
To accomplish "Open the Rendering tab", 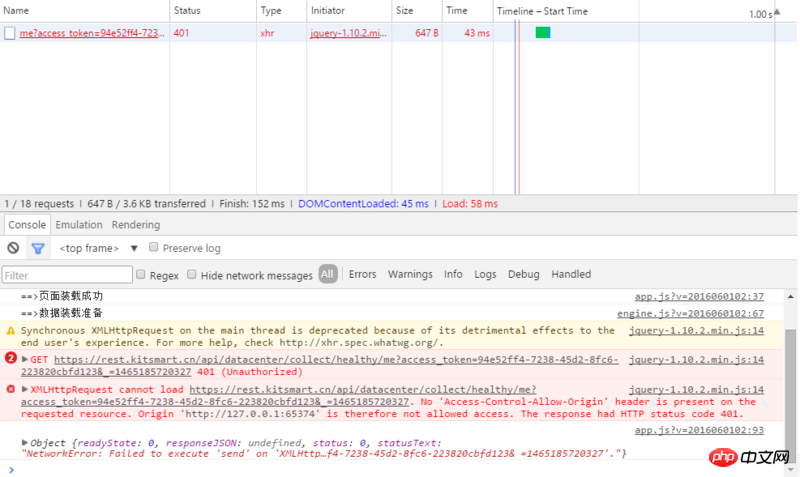I will pyautogui.click(x=136, y=225).
